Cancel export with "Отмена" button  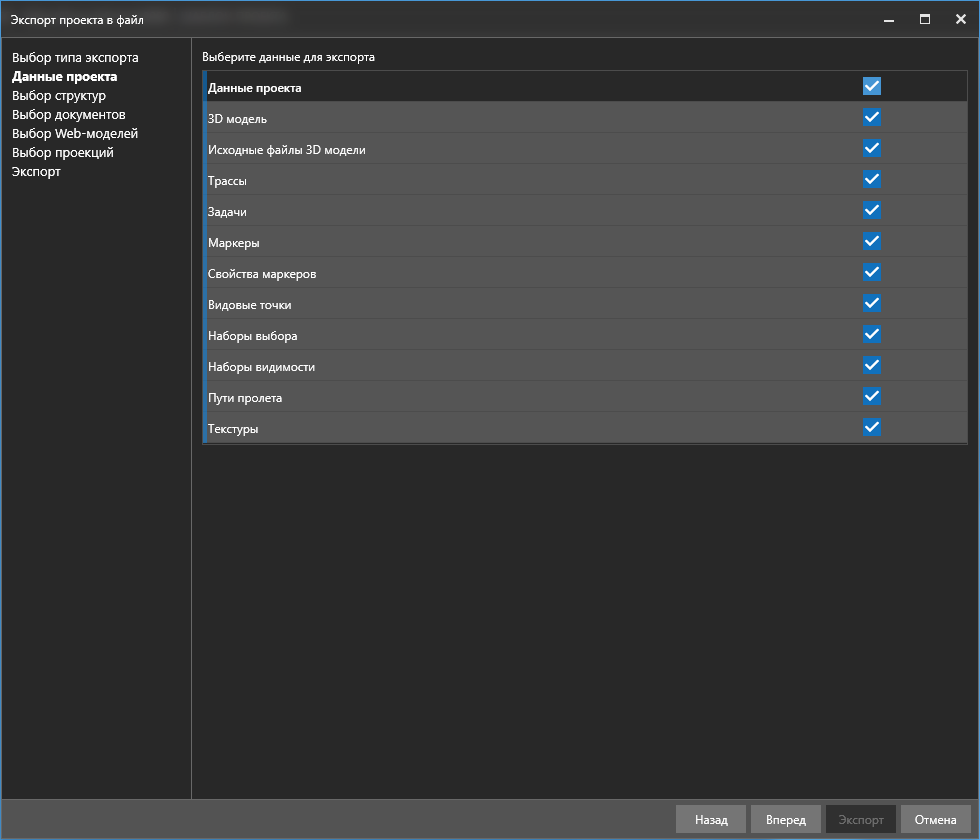[x=935, y=820]
